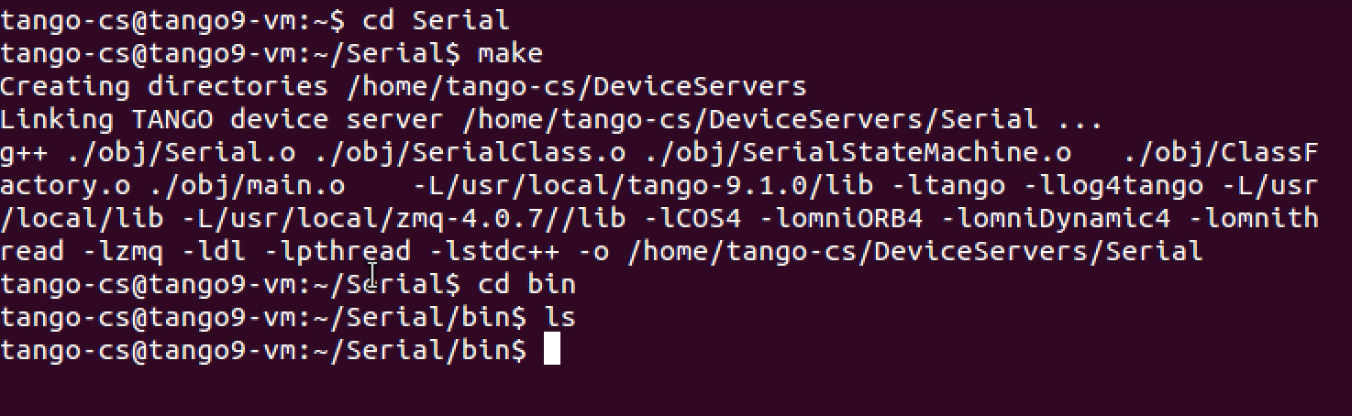Click the 'Creating directories' output line
1352x416 pixels.
(x=403, y=87)
